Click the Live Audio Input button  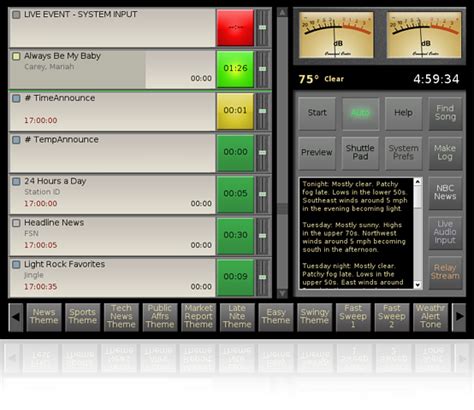445,232
